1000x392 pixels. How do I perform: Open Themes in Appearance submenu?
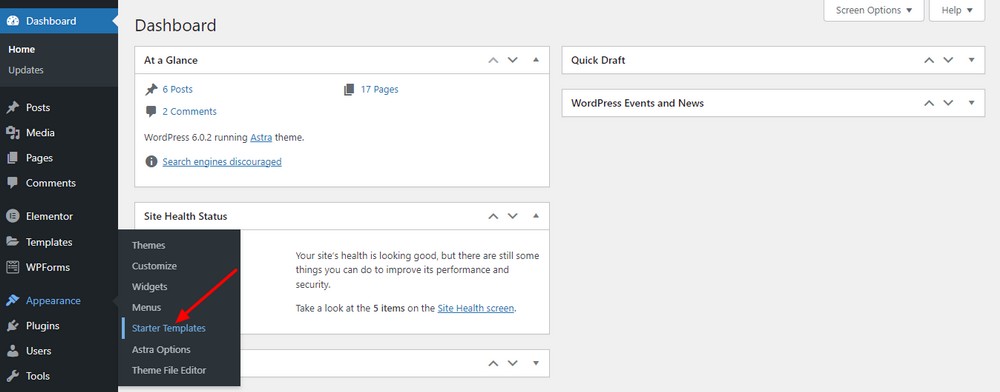(149, 245)
